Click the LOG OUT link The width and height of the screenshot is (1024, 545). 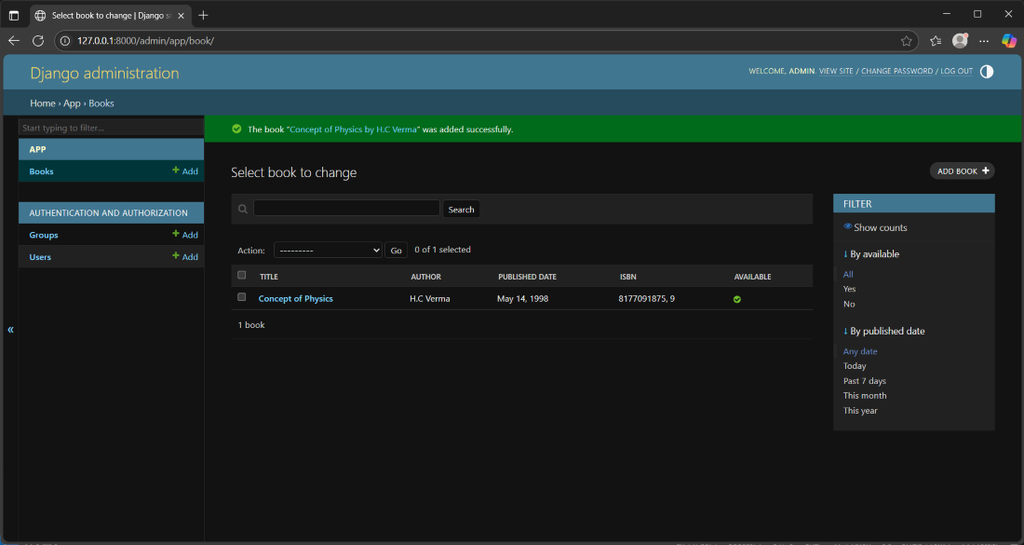point(957,71)
